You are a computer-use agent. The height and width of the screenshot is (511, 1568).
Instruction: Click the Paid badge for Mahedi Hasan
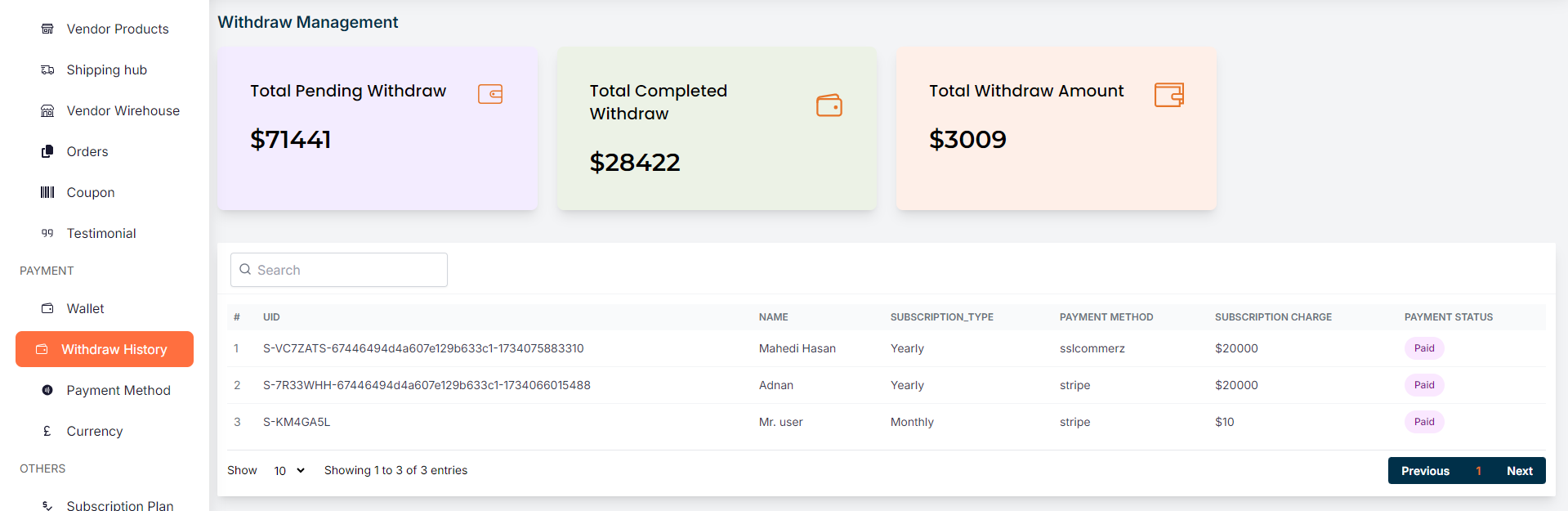pyautogui.click(x=1424, y=348)
